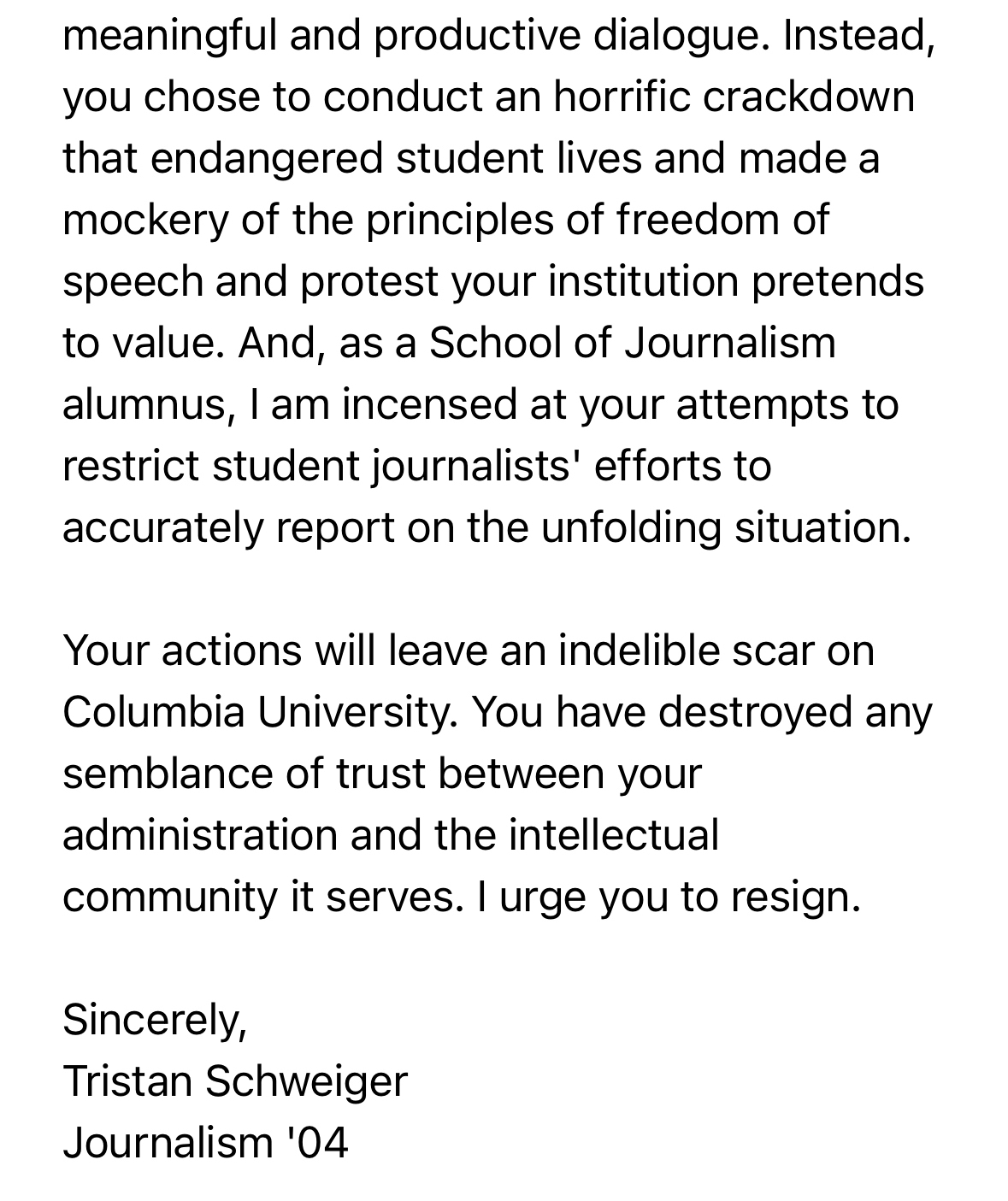Click the phrase "semblance of trust"
Screen dimensions: 1008x1201
coord(243,774)
